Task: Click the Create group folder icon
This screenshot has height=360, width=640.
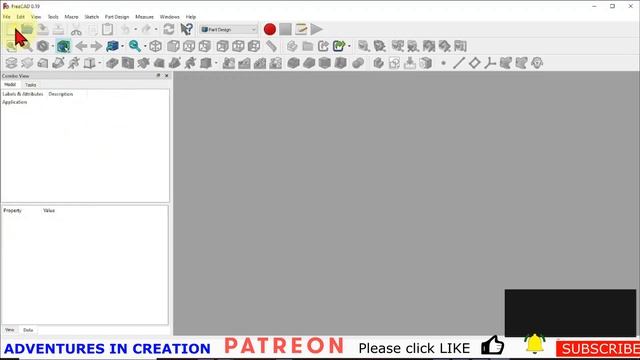Action: [x=308, y=46]
